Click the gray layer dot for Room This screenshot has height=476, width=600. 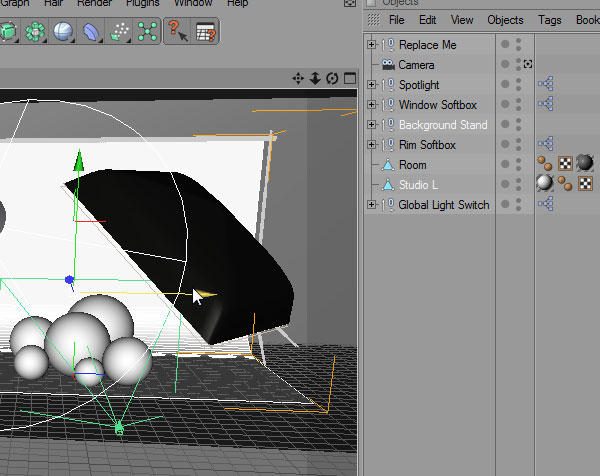(x=505, y=164)
